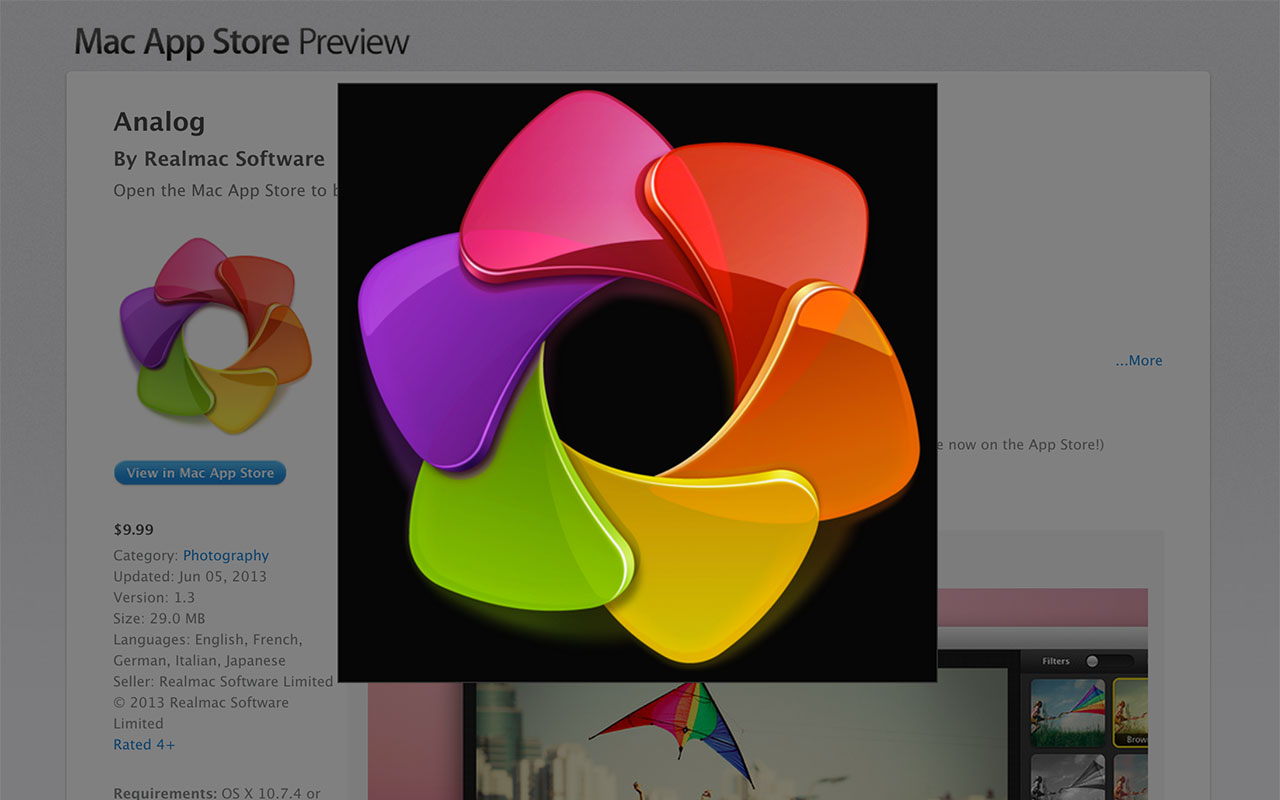Click the By Realmac Software heading
The image size is (1280, 800).
(x=219, y=159)
